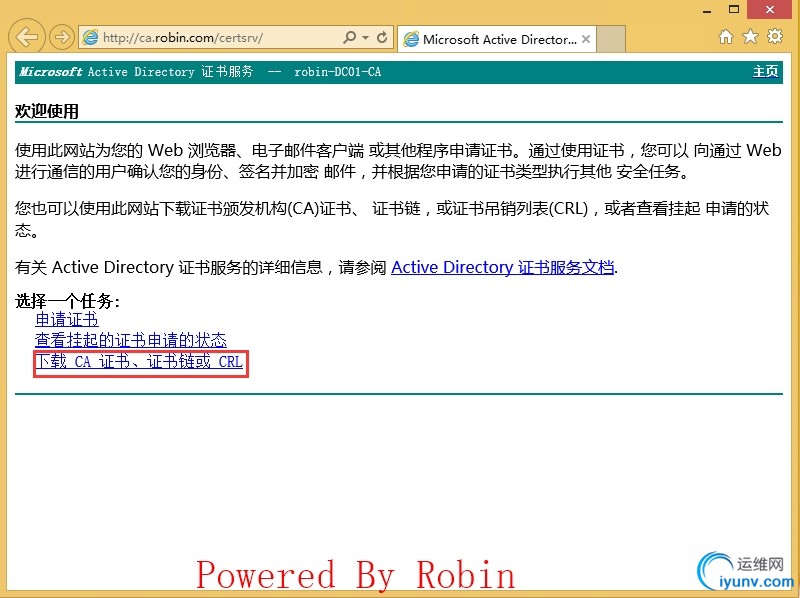Click the 选择一个任务 label
Image resolution: width=800 pixels, height=598 pixels.
click(x=67, y=301)
